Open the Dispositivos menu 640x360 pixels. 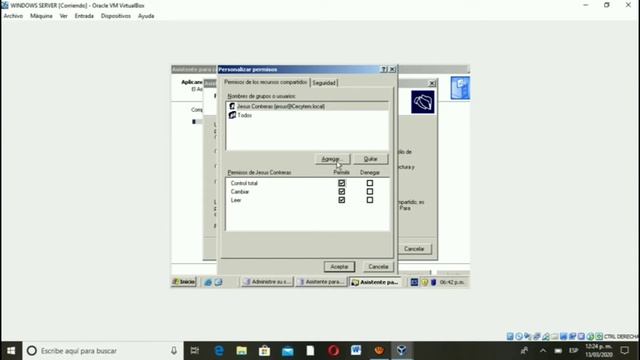116,16
